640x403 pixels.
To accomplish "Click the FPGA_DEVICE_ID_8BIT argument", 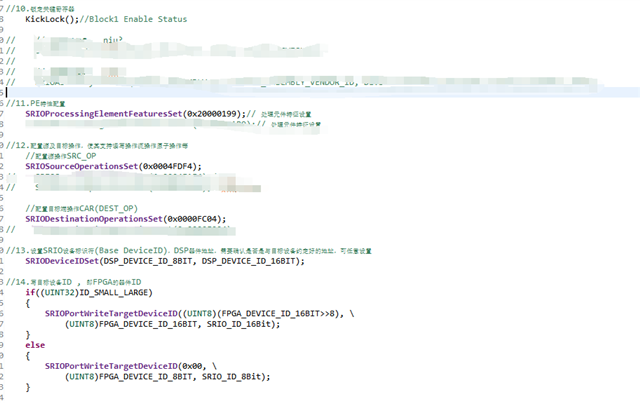I will tap(145, 377).
